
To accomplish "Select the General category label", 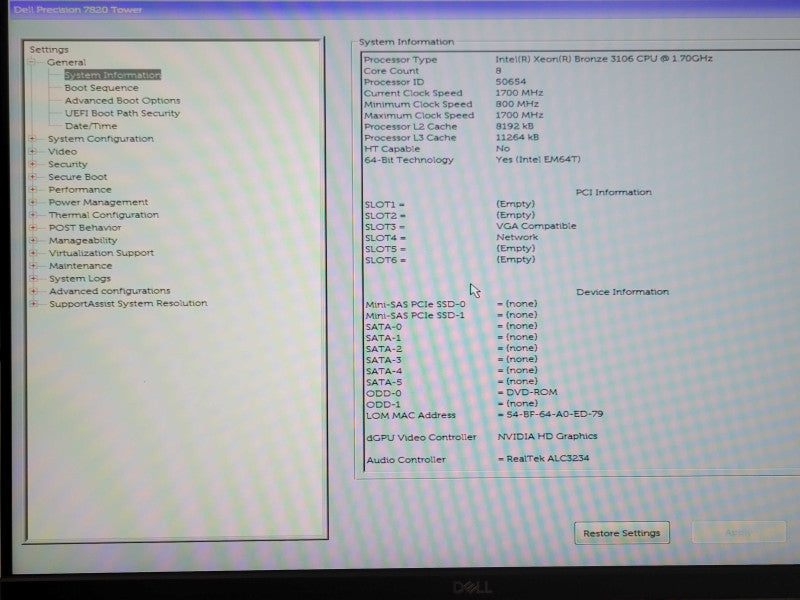I will (66, 62).
